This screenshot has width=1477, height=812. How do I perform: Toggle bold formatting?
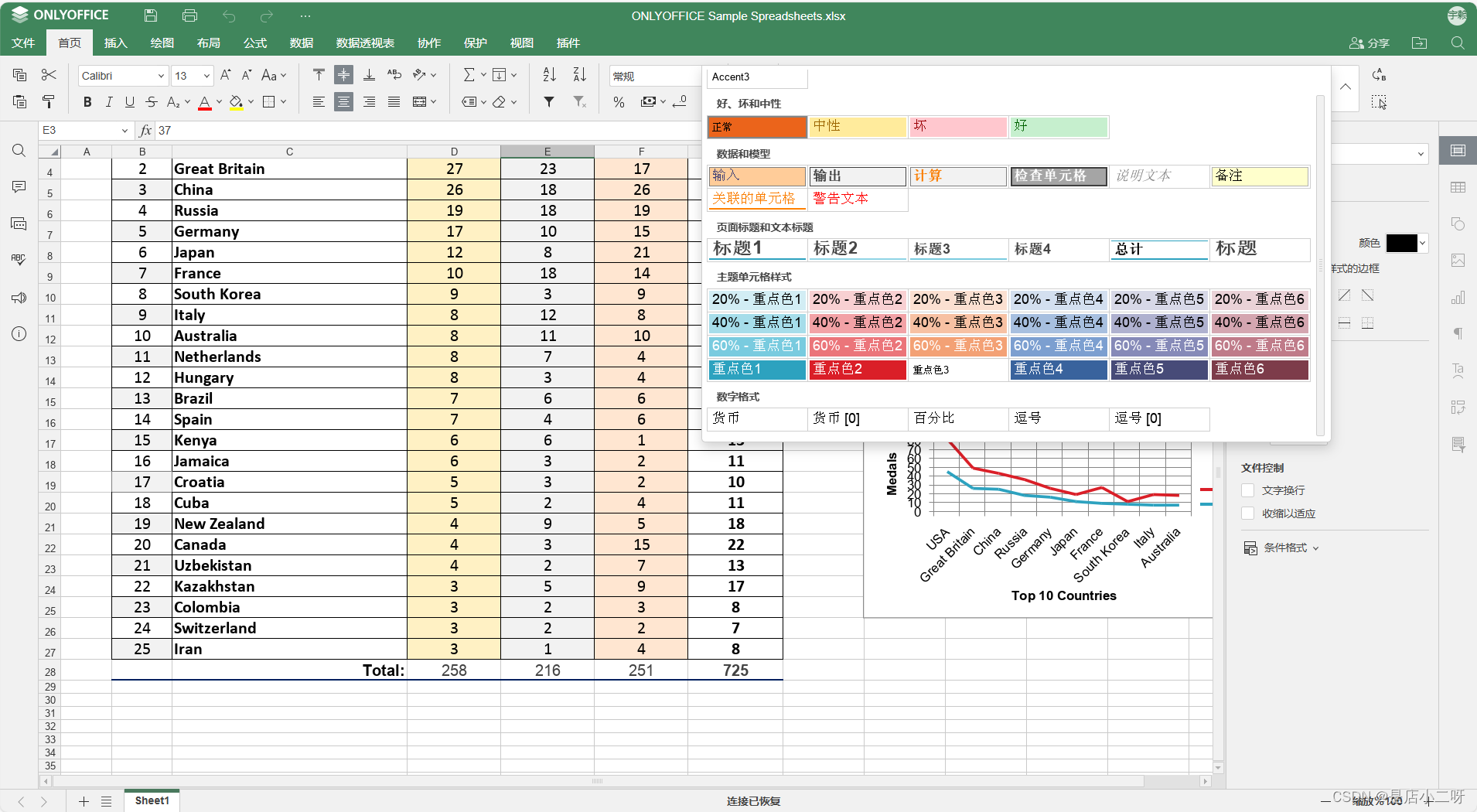click(x=87, y=101)
